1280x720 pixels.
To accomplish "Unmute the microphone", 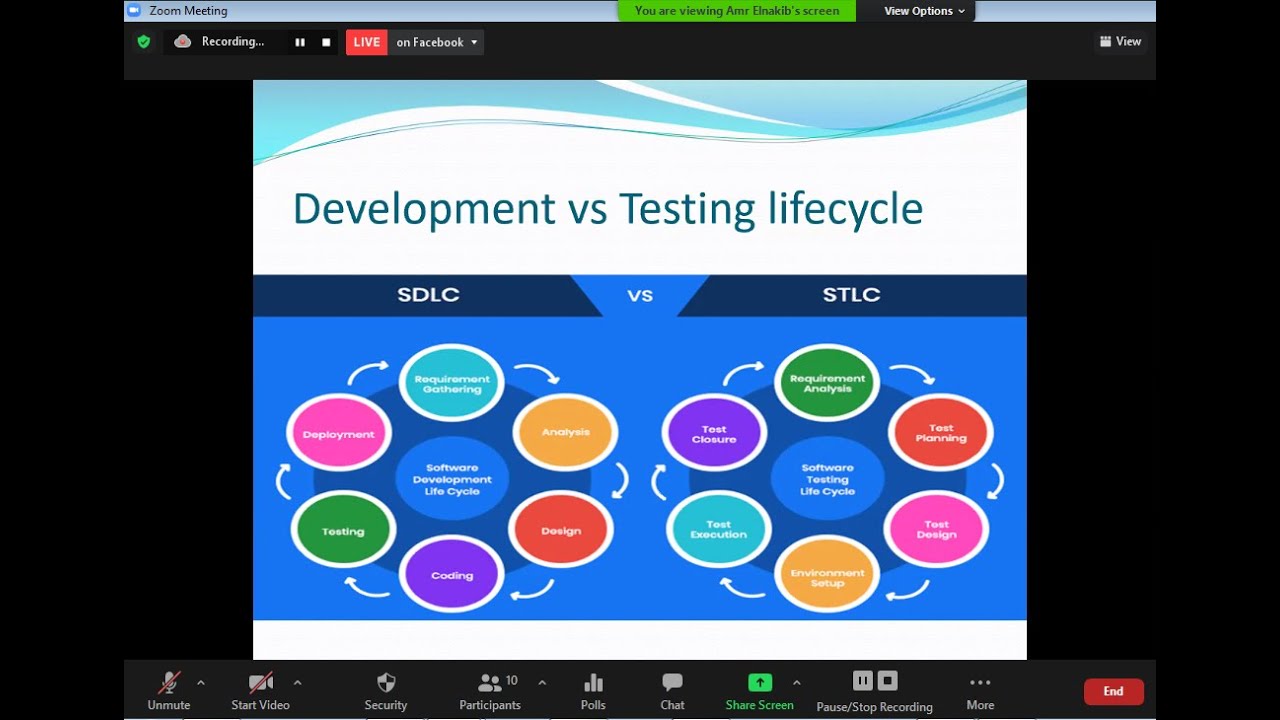I will point(169,690).
